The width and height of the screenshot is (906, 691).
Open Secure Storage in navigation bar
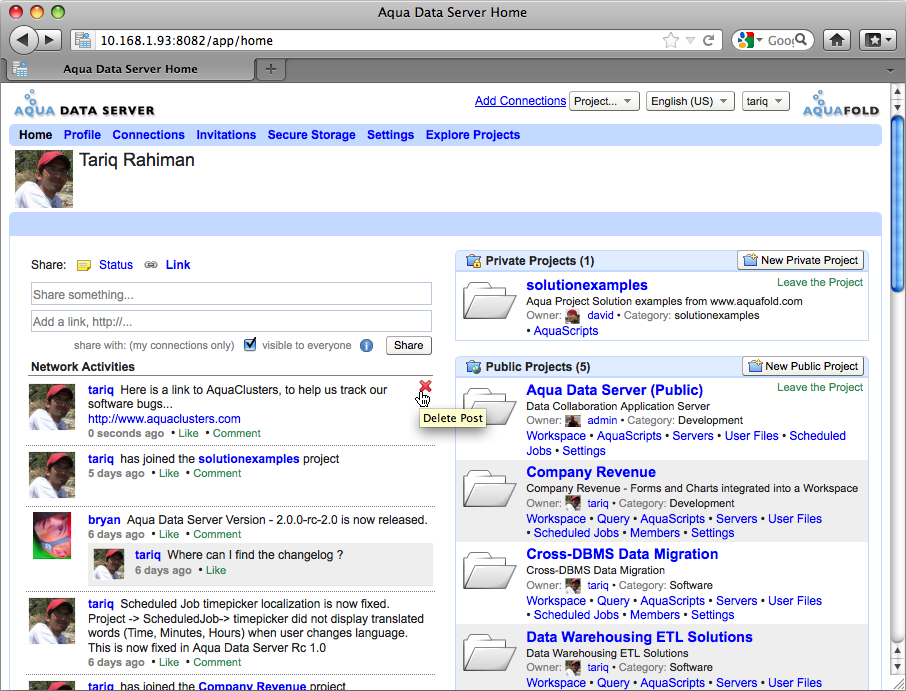[x=311, y=135]
